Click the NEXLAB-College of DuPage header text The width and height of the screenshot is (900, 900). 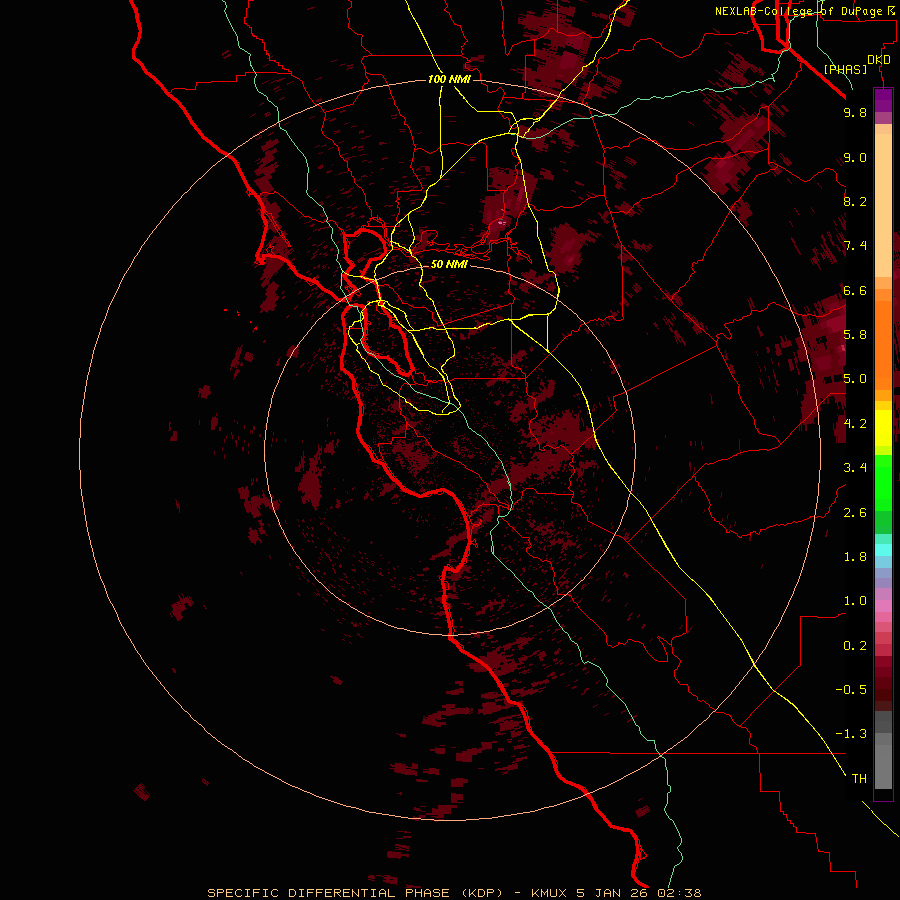point(798,11)
